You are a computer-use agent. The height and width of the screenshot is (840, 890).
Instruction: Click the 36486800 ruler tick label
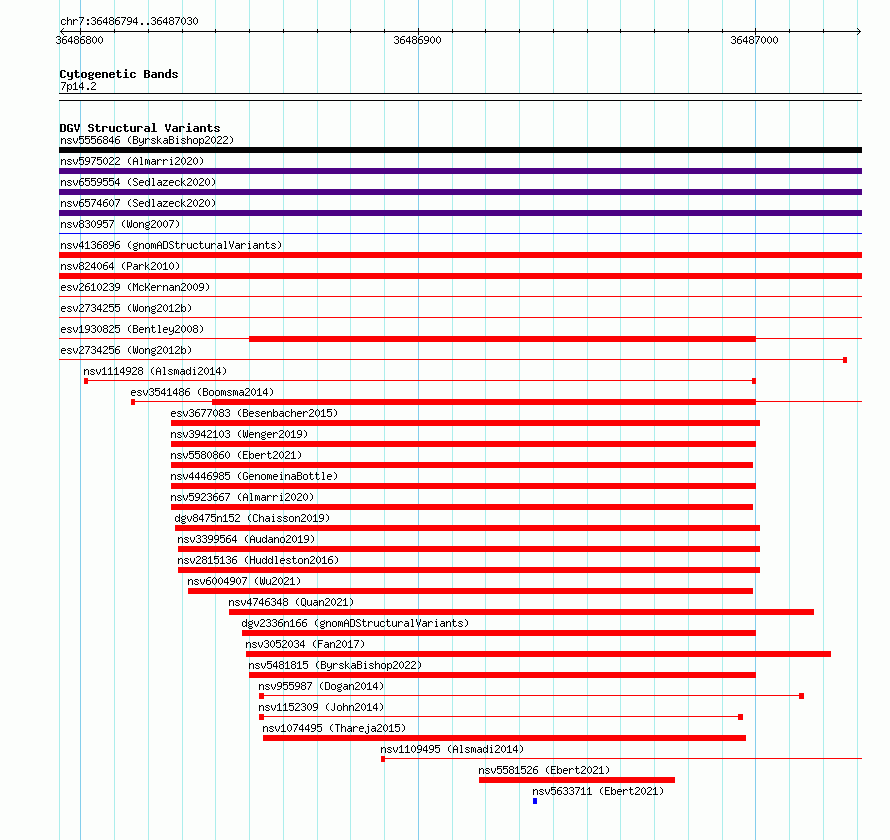80,40
